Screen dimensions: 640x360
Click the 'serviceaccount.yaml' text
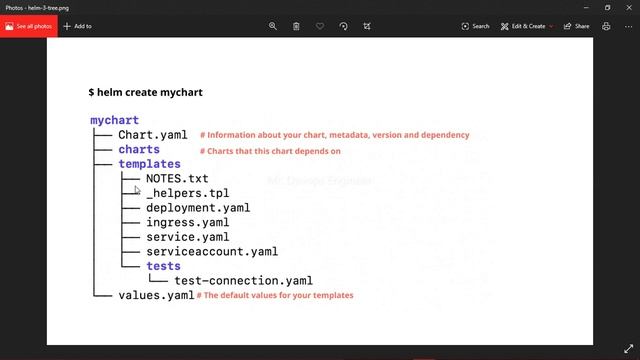point(212,251)
